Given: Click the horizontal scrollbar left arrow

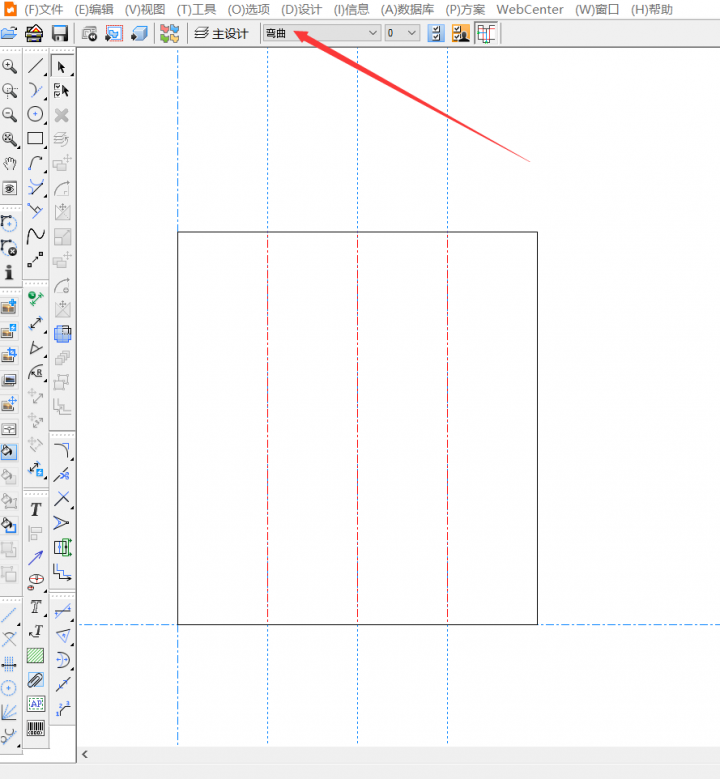Looking at the screenshot, I should click(85, 754).
